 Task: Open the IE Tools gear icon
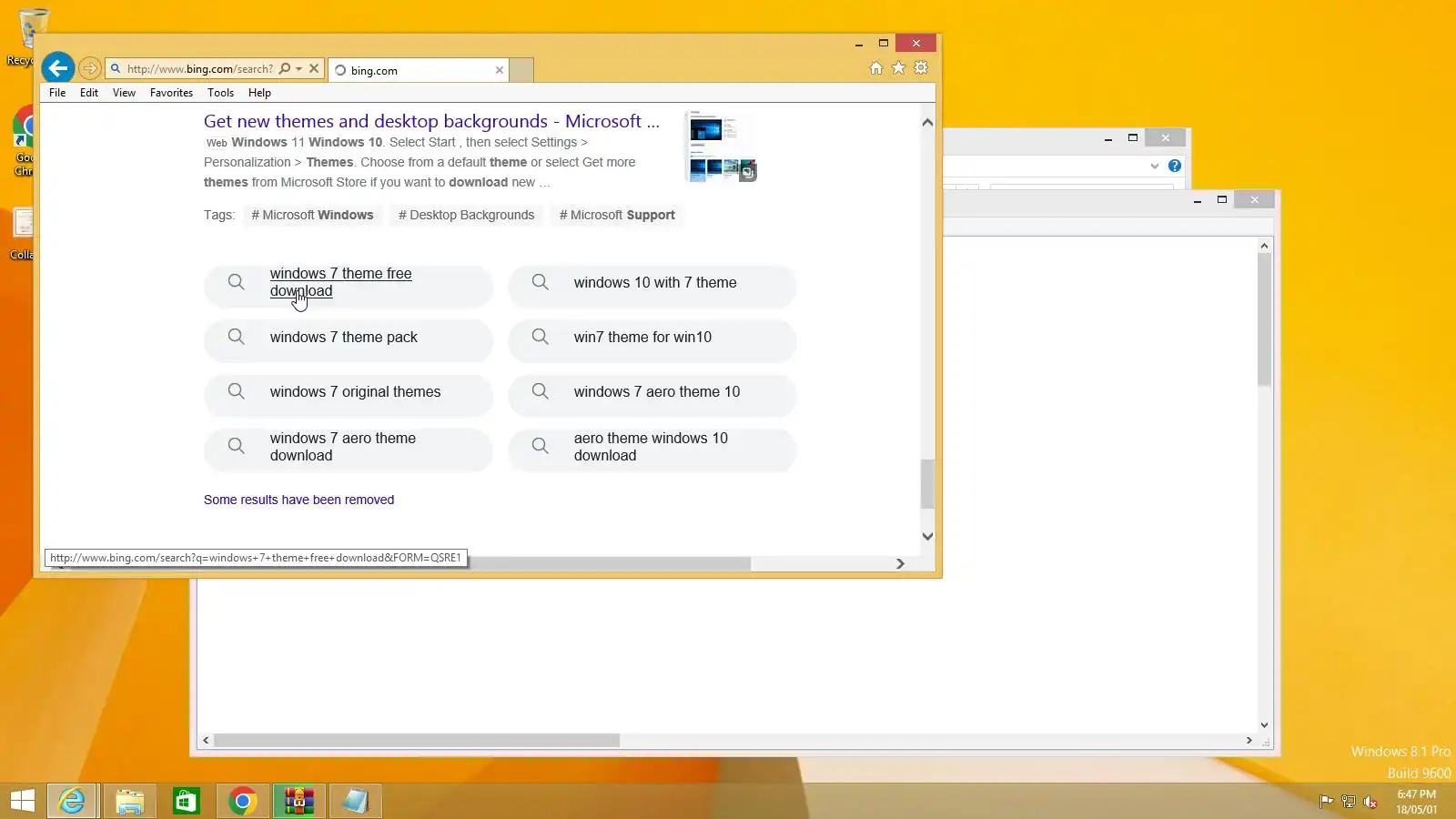(x=921, y=68)
